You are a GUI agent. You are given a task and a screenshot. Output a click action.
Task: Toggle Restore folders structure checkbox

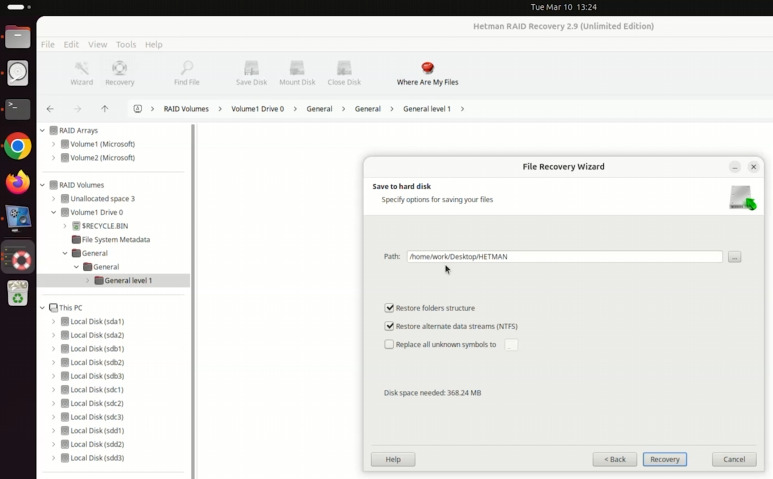click(389, 308)
